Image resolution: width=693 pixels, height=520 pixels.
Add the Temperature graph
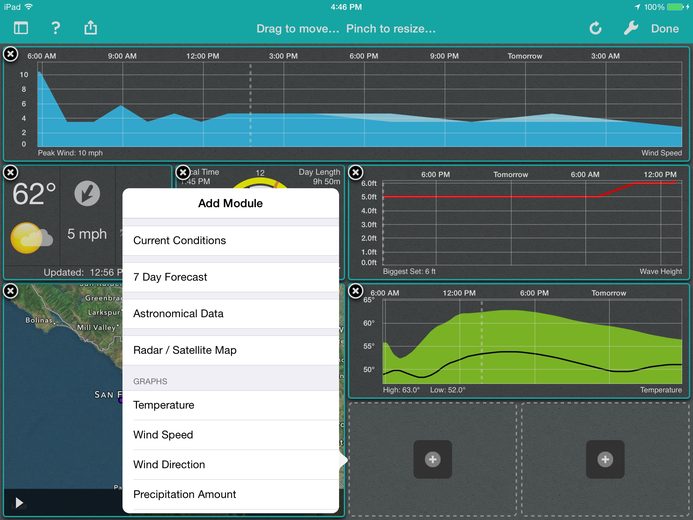(x=231, y=405)
